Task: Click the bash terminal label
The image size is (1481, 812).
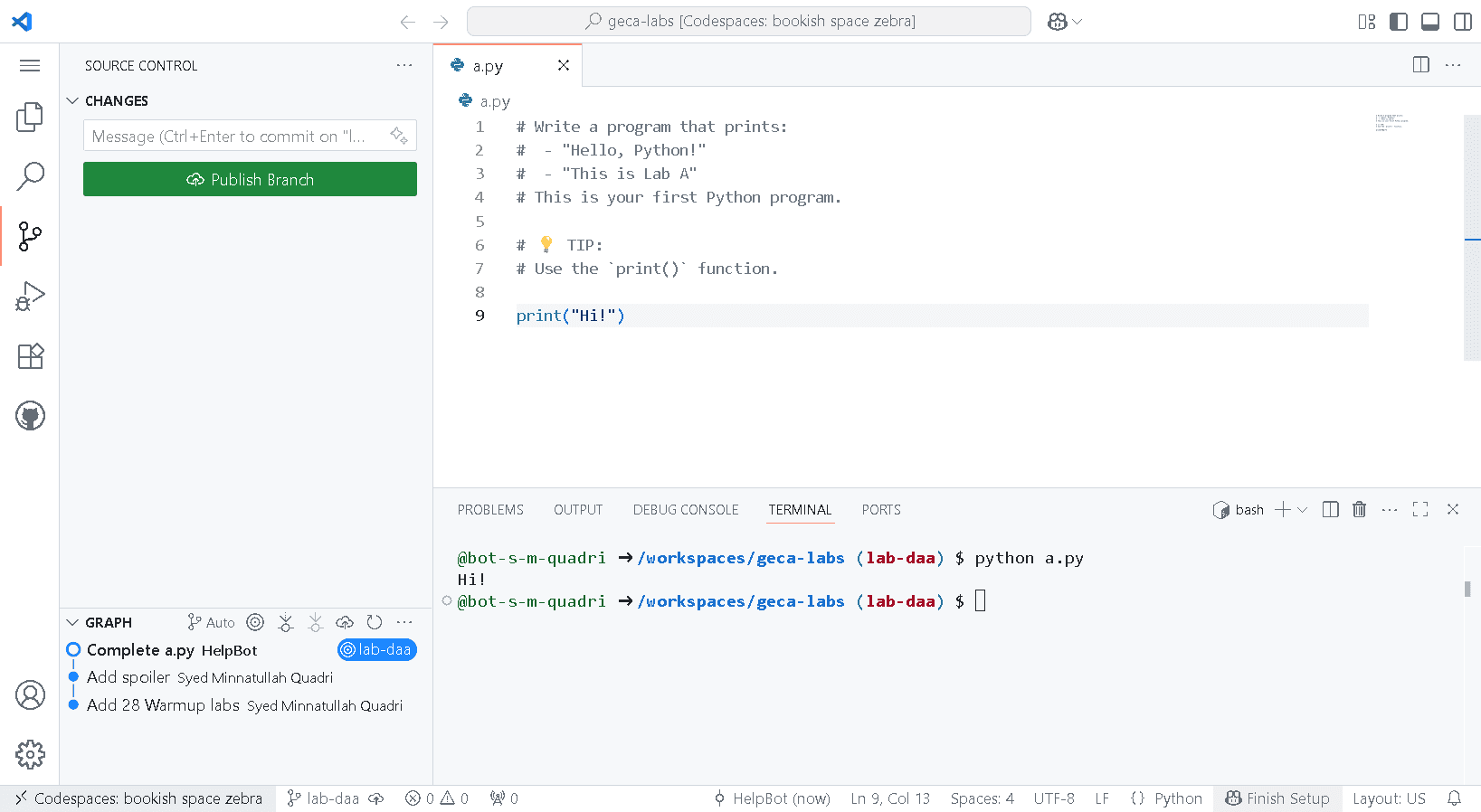Action: tap(1239, 510)
